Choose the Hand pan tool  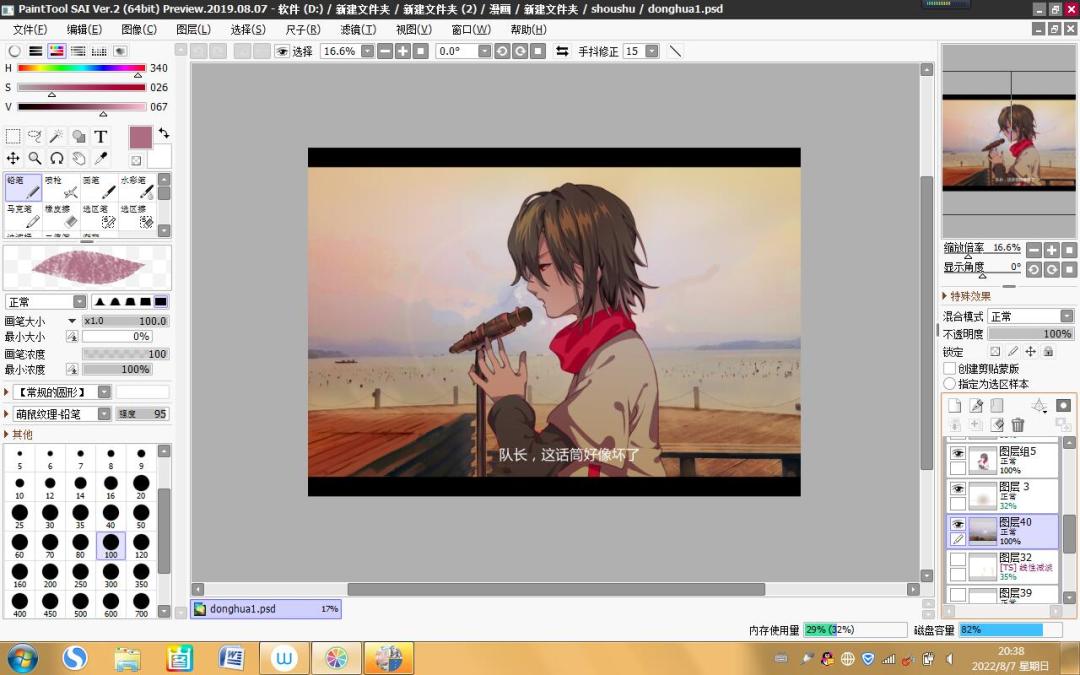(x=79, y=158)
